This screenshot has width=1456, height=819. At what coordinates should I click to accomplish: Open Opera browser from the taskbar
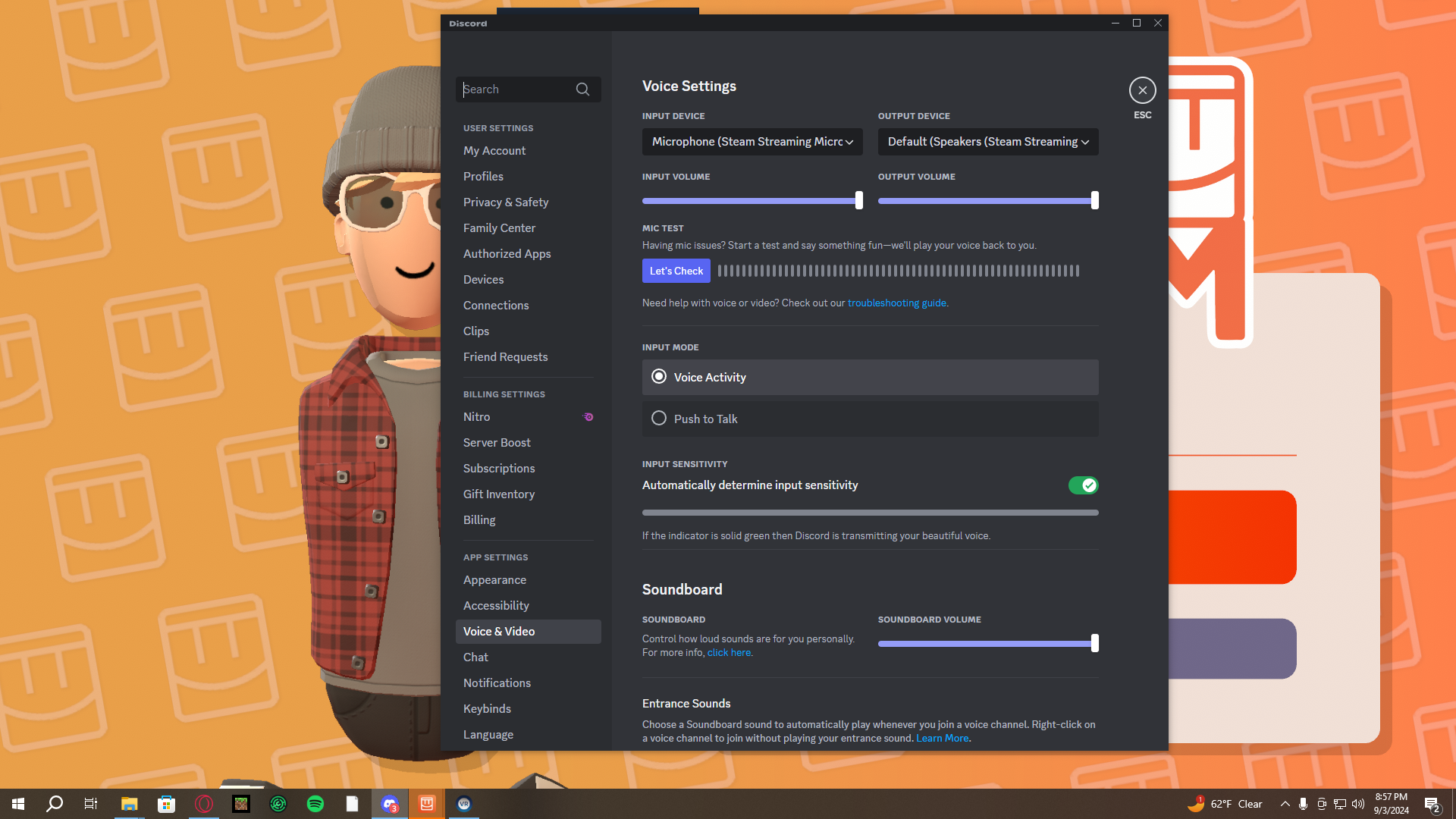pyautogui.click(x=204, y=804)
